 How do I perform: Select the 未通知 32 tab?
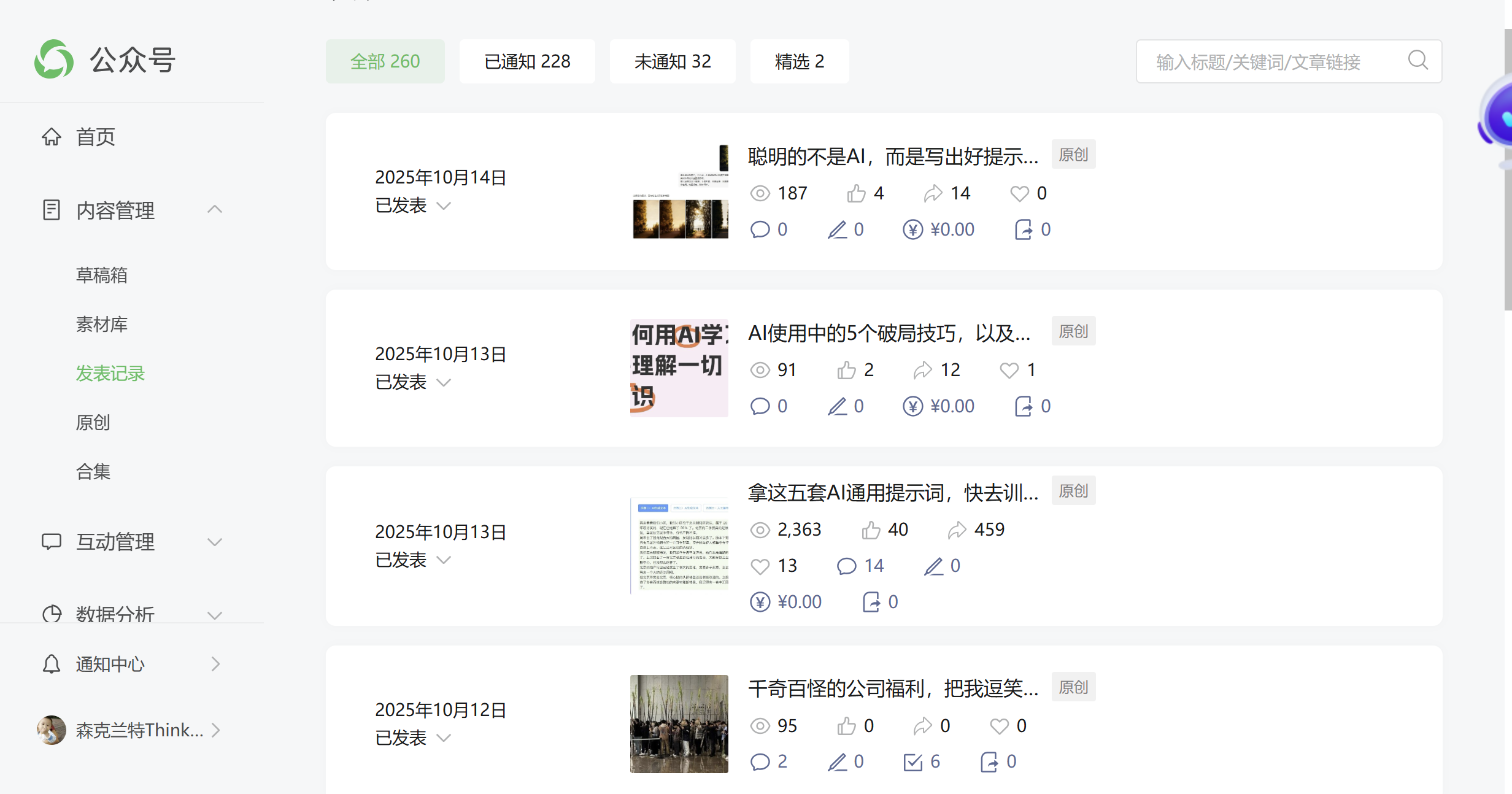[672, 61]
